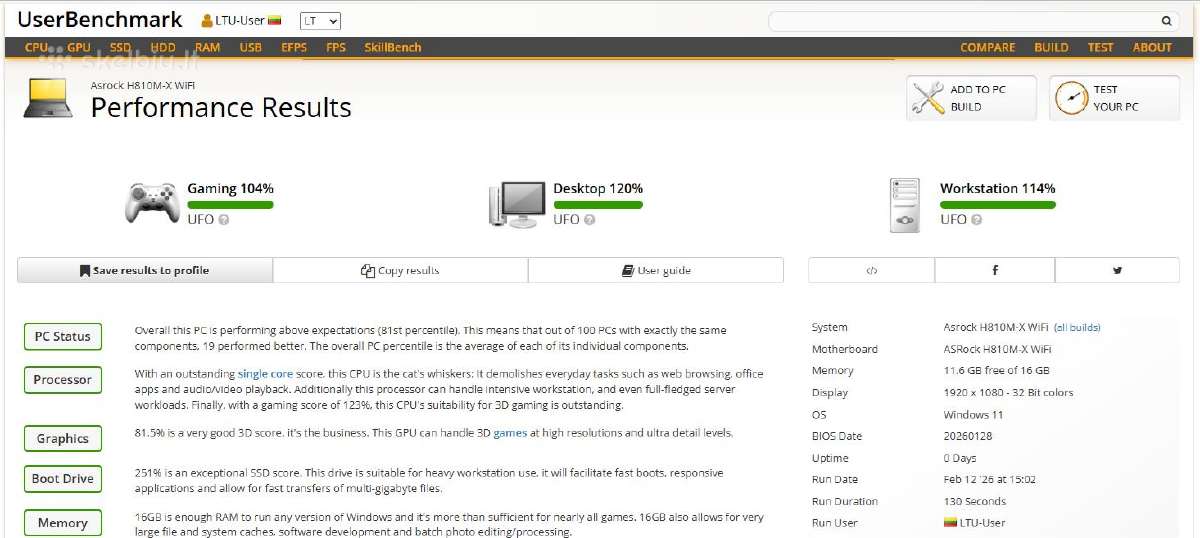Screen dimensions: 1200x538
Task: Share results via Twitter icon
Action: [x=1117, y=270]
